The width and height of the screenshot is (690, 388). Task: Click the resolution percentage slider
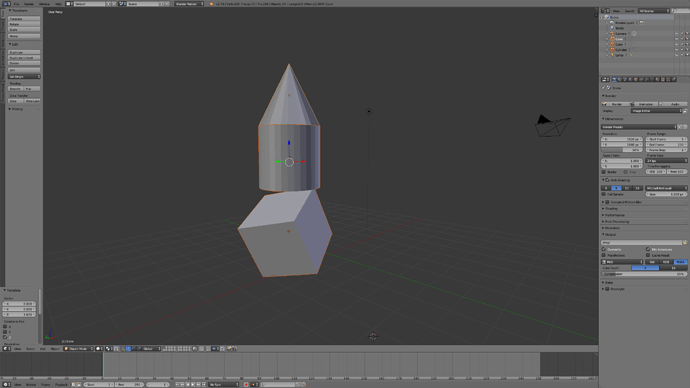622,150
